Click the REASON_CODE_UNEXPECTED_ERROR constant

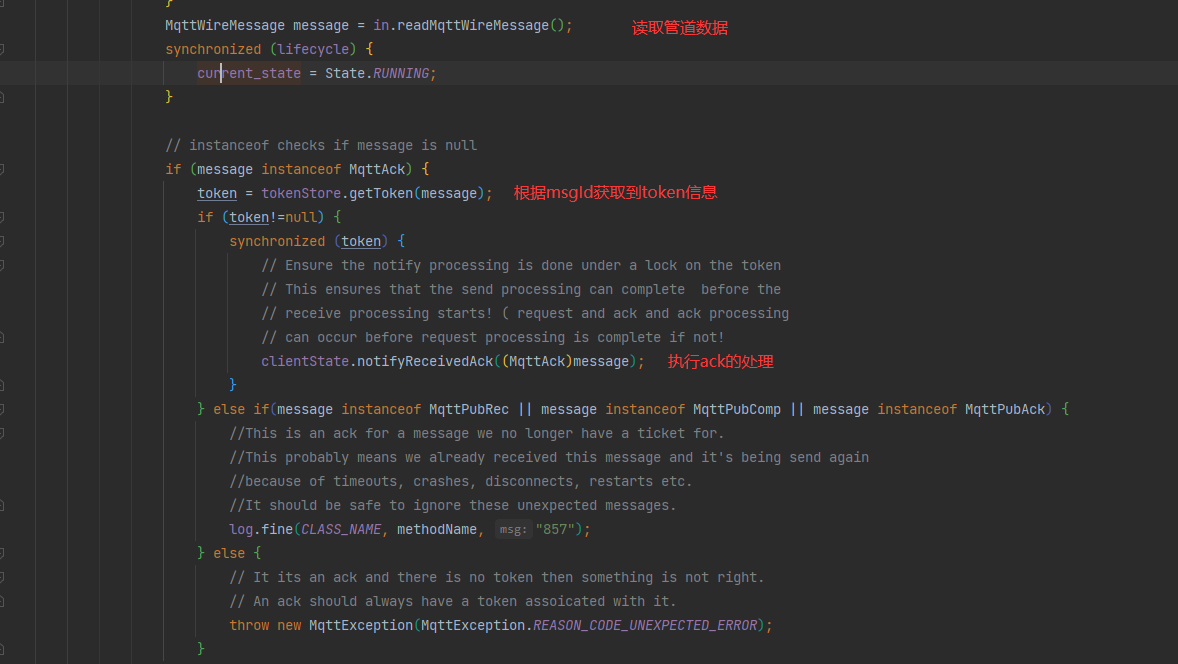tap(645, 626)
